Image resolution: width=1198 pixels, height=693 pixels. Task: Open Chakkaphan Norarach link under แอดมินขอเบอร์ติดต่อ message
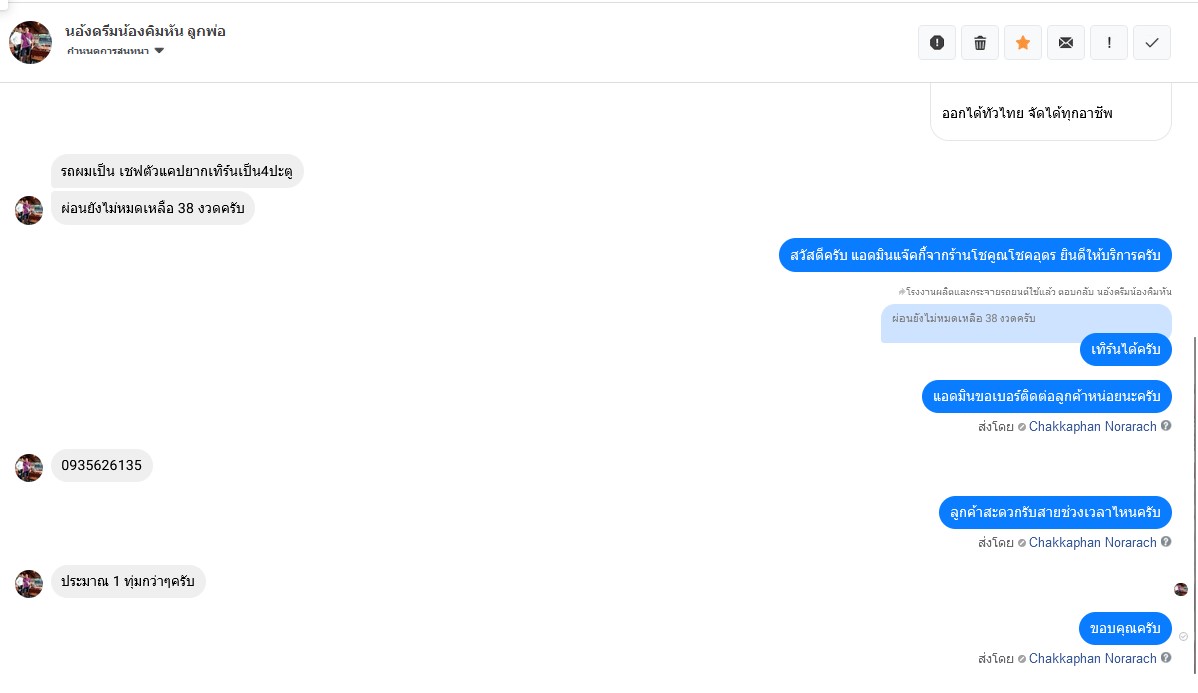pos(1092,427)
